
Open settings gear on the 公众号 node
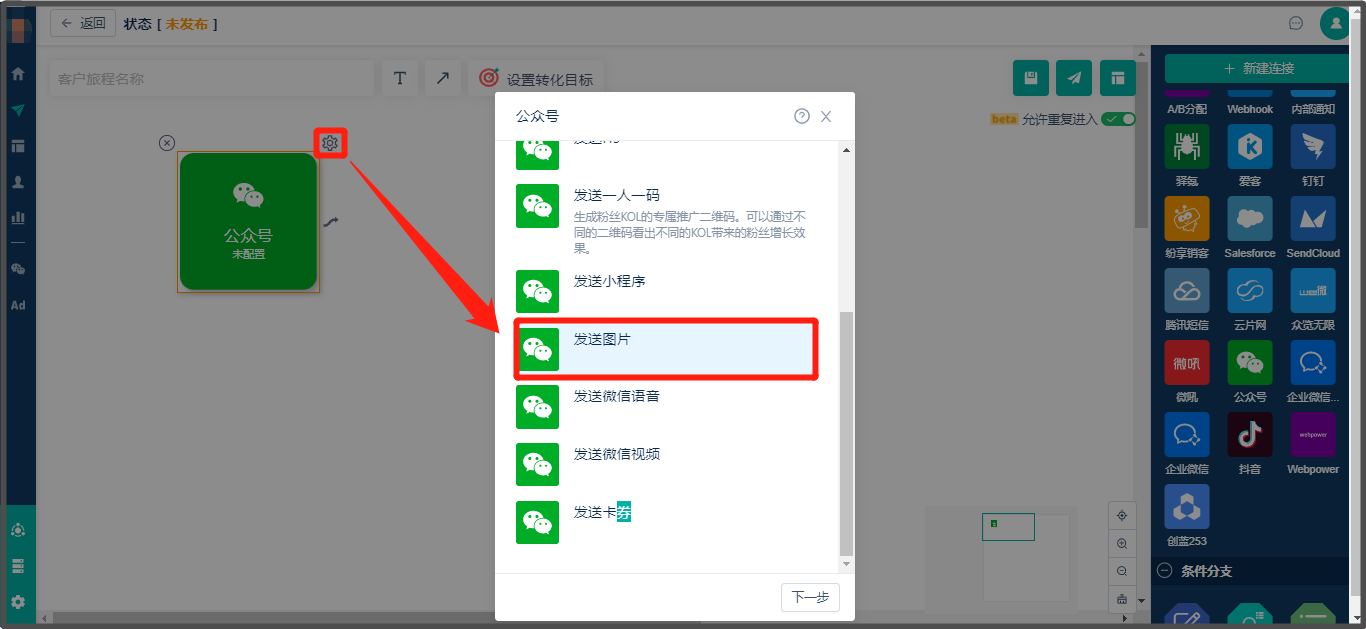click(330, 143)
